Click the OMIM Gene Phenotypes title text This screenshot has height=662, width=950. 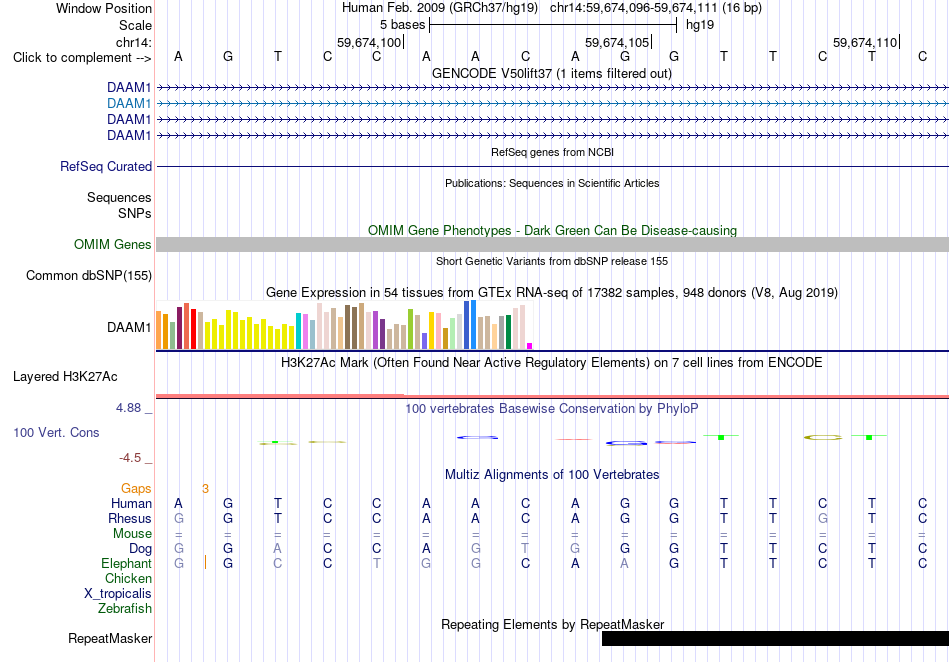coord(553,231)
